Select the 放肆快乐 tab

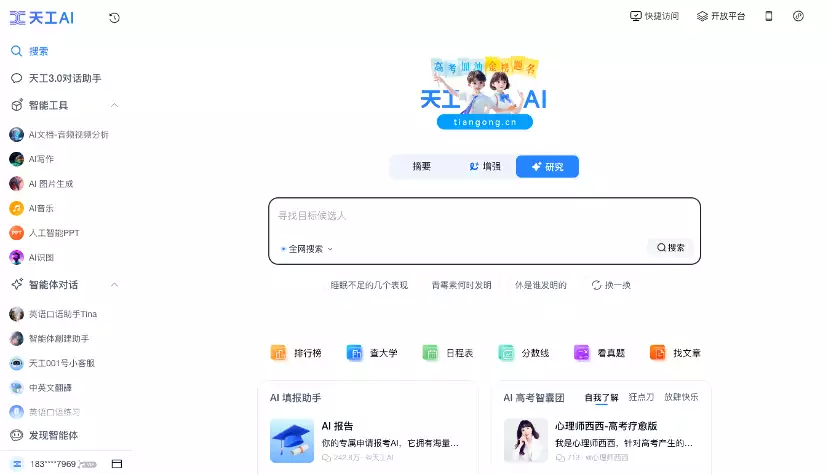click(681, 397)
